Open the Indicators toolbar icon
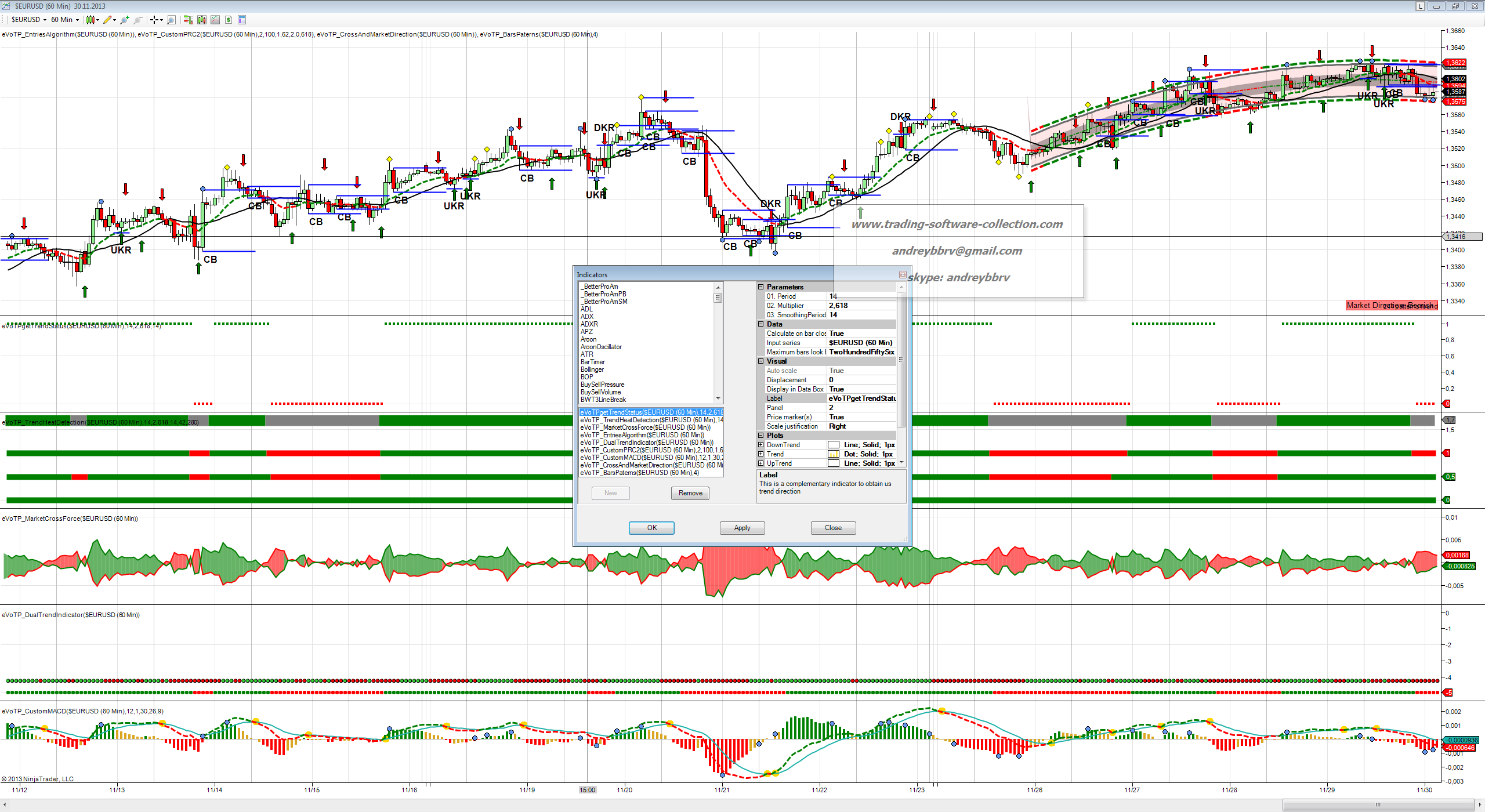 click(x=215, y=20)
